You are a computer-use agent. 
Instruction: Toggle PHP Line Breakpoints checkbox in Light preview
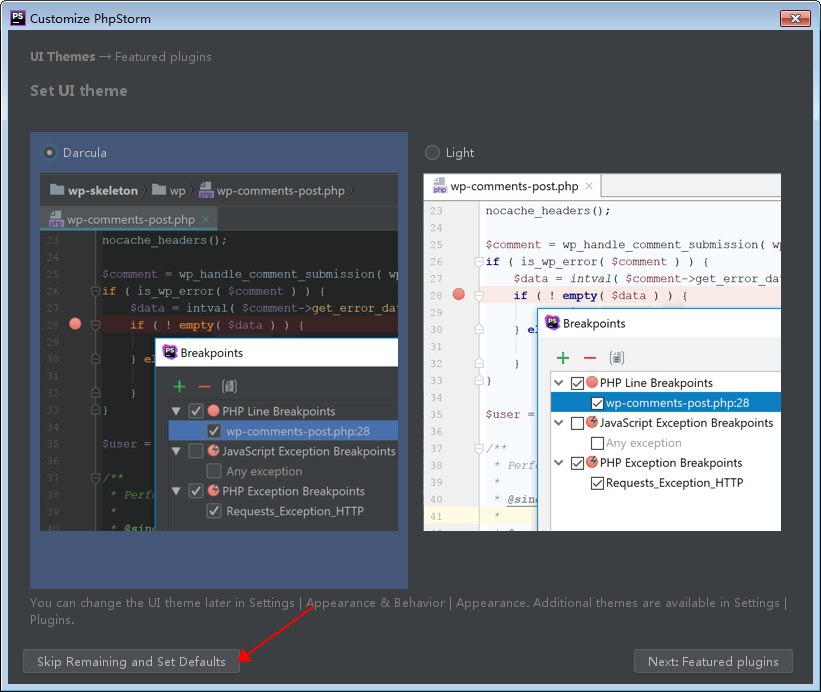point(577,383)
